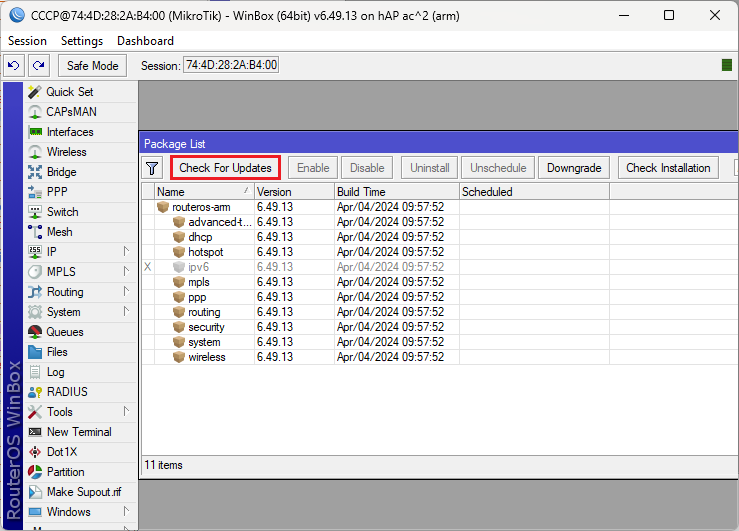The image size is (739, 531).
Task: Toggle Safe Mode
Action: 92,65
